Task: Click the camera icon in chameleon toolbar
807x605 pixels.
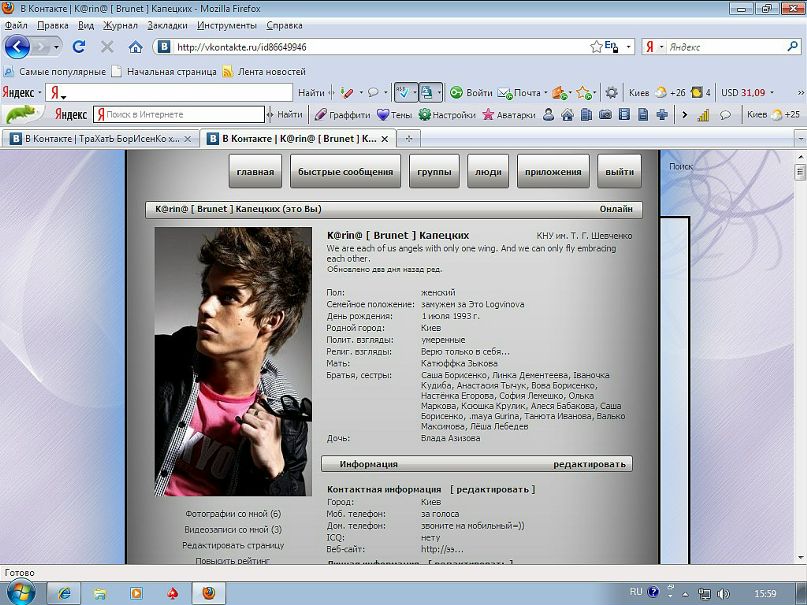Action: click(605, 115)
